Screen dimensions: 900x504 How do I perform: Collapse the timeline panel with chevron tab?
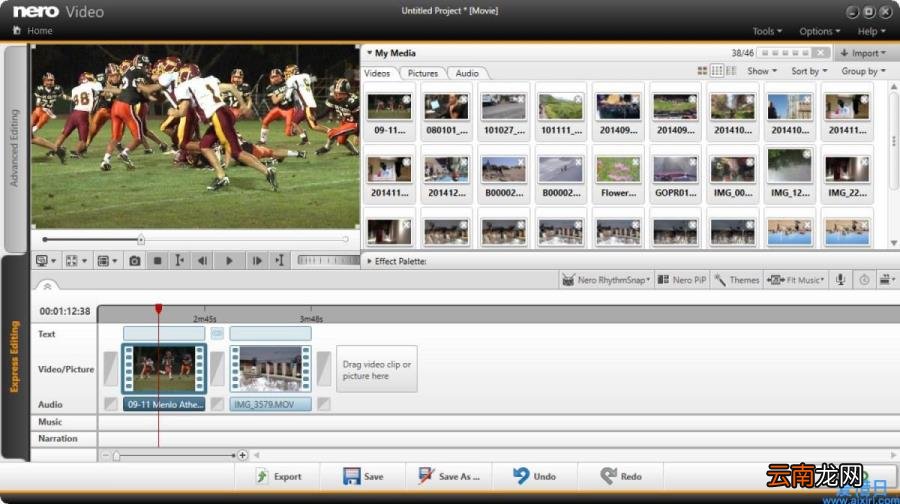pyautogui.click(x=47, y=285)
